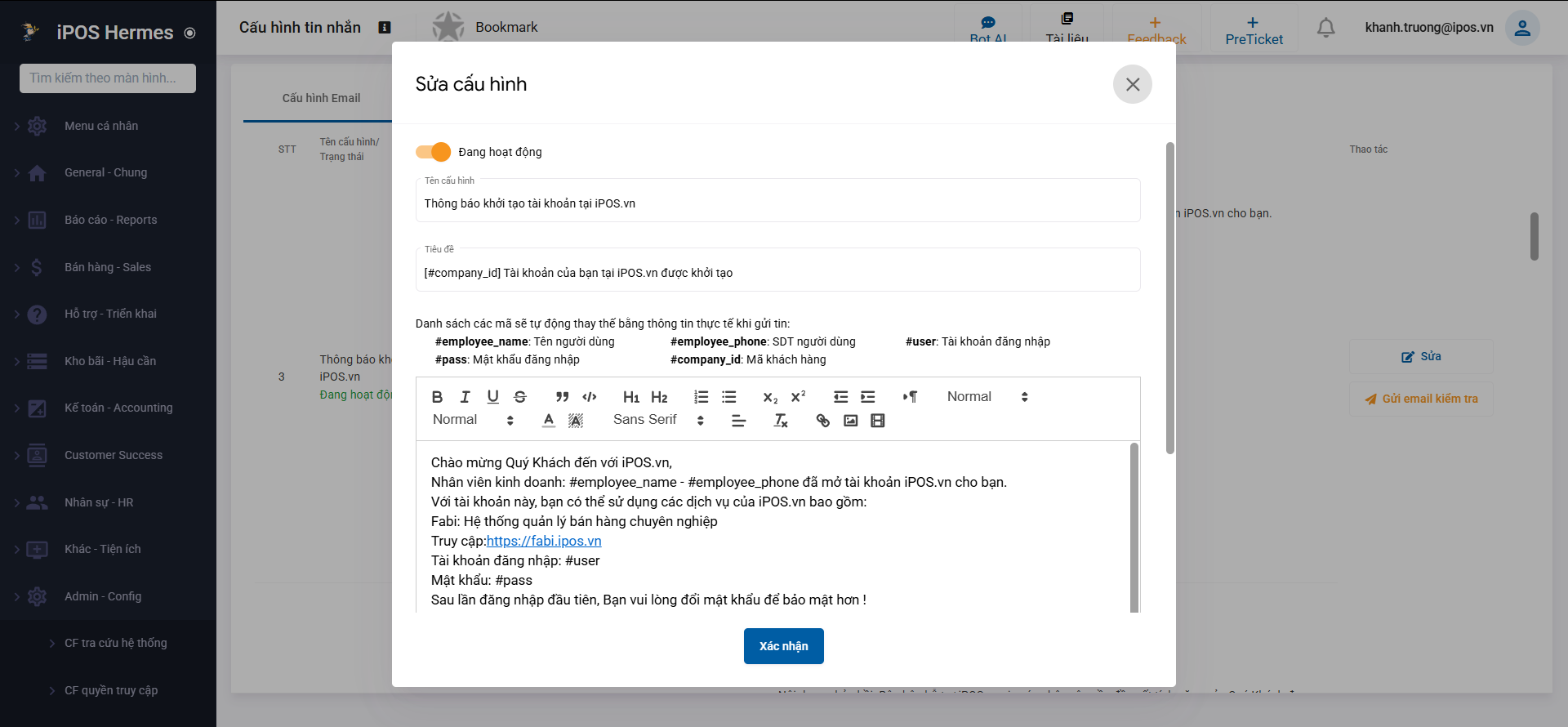The image size is (1568, 727).
Task: Apply Heading 1 style with H1
Action: point(631,397)
